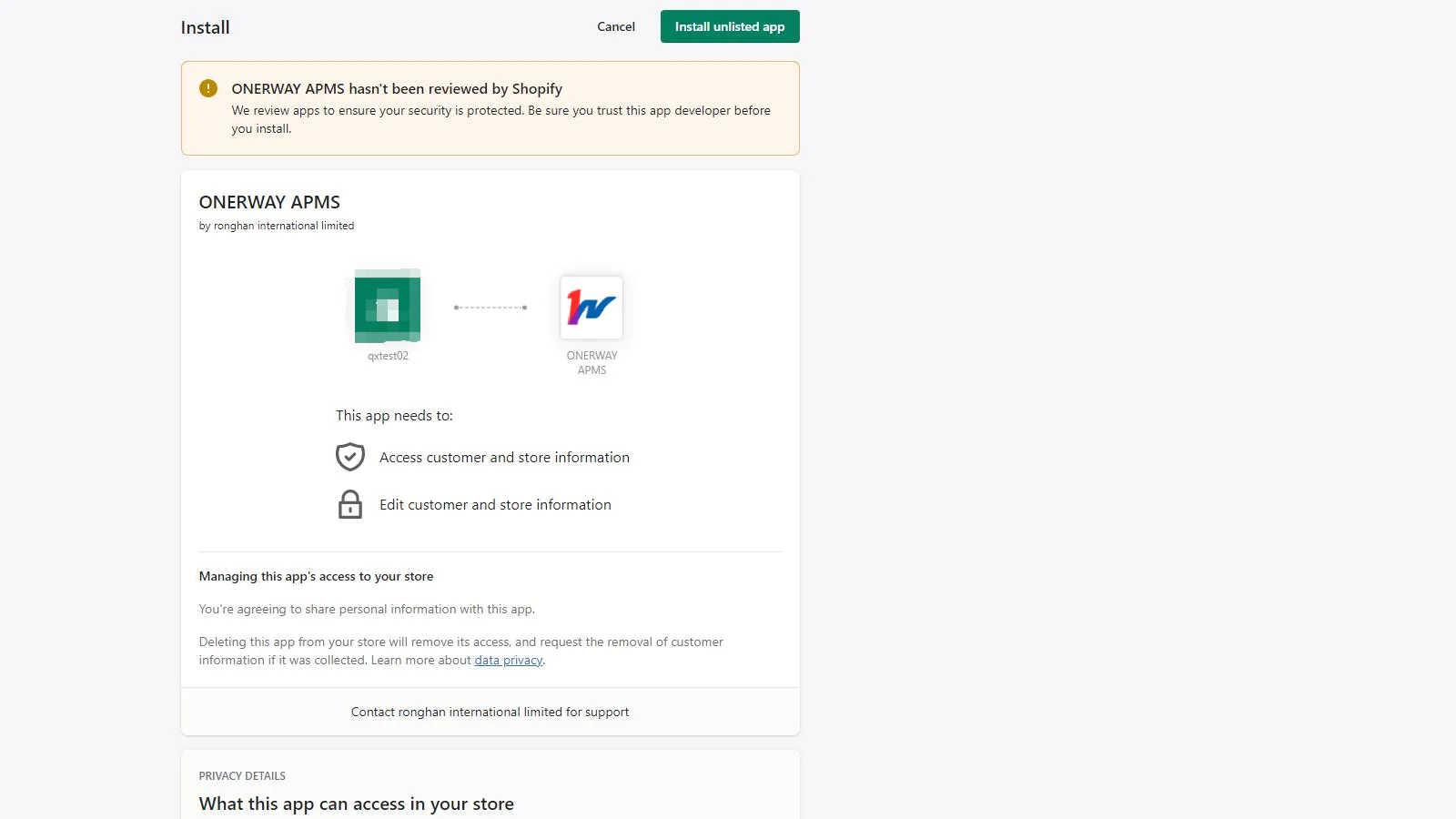Click the qxtest02 label under the store icon
The image size is (1456, 819).
coord(387,356)
